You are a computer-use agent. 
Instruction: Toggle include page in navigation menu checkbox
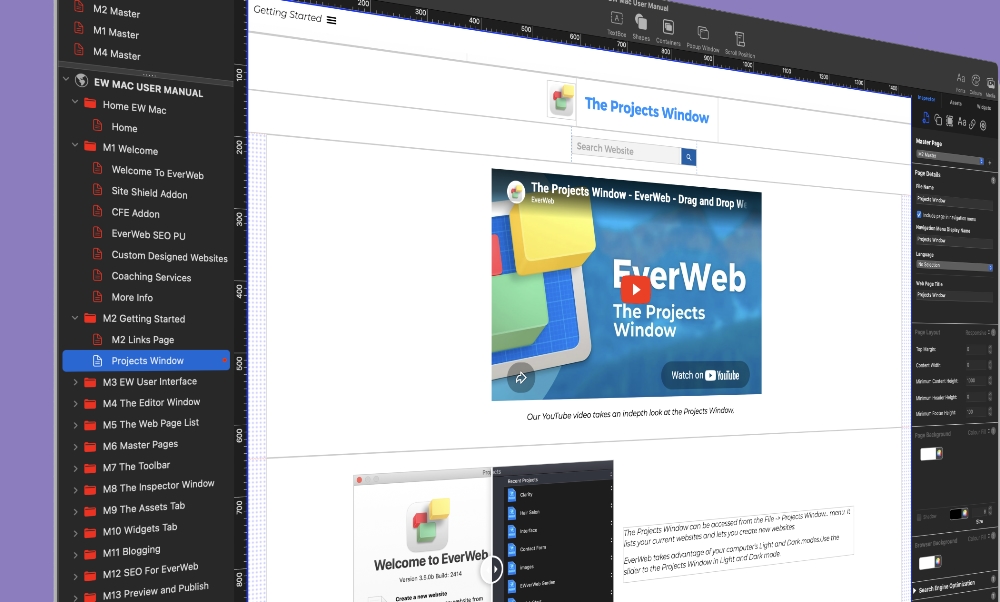(x=920, y=214)
